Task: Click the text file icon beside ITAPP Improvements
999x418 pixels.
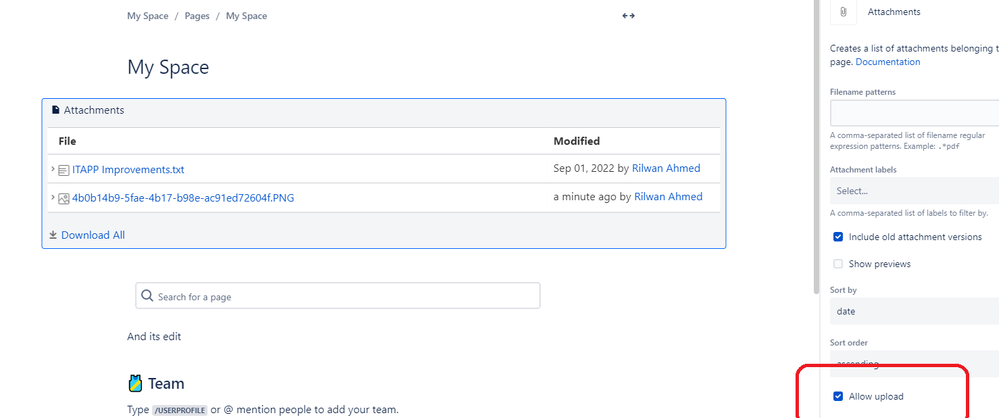Action: (64, 170)
